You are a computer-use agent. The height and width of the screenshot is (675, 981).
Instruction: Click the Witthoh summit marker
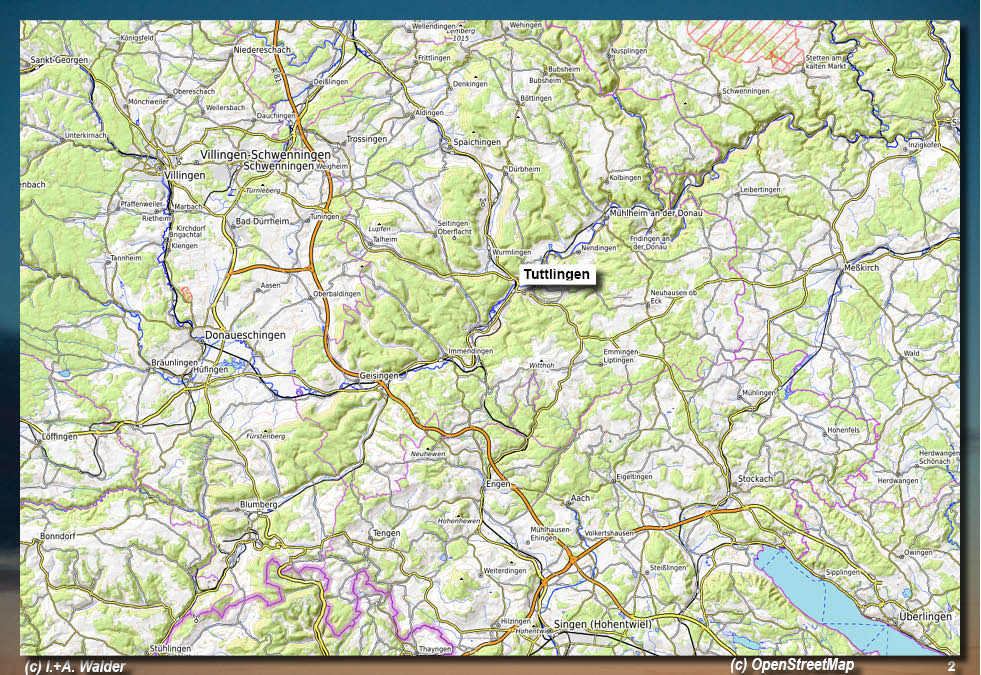541,360
